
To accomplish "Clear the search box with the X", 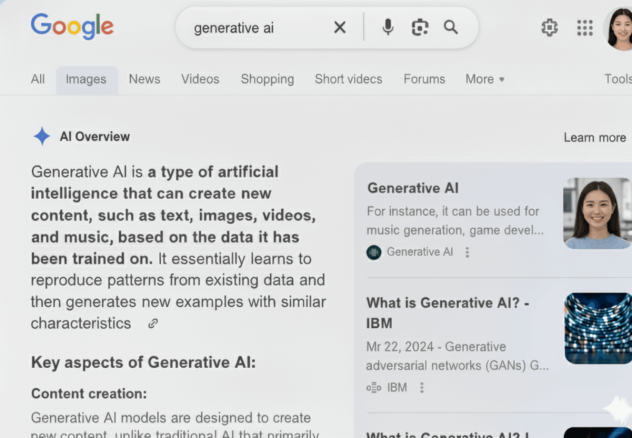I will 340,27.
